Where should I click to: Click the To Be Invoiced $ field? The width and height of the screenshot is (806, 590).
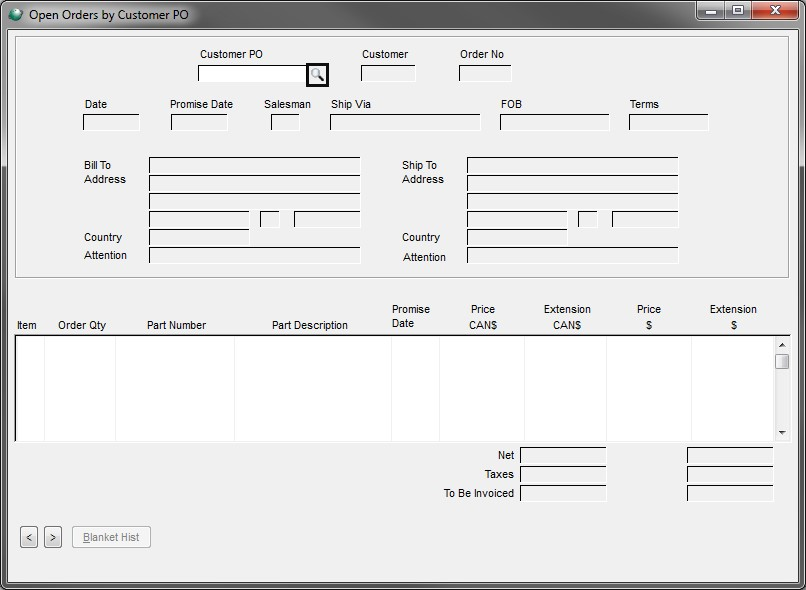[x=730, y=493]
